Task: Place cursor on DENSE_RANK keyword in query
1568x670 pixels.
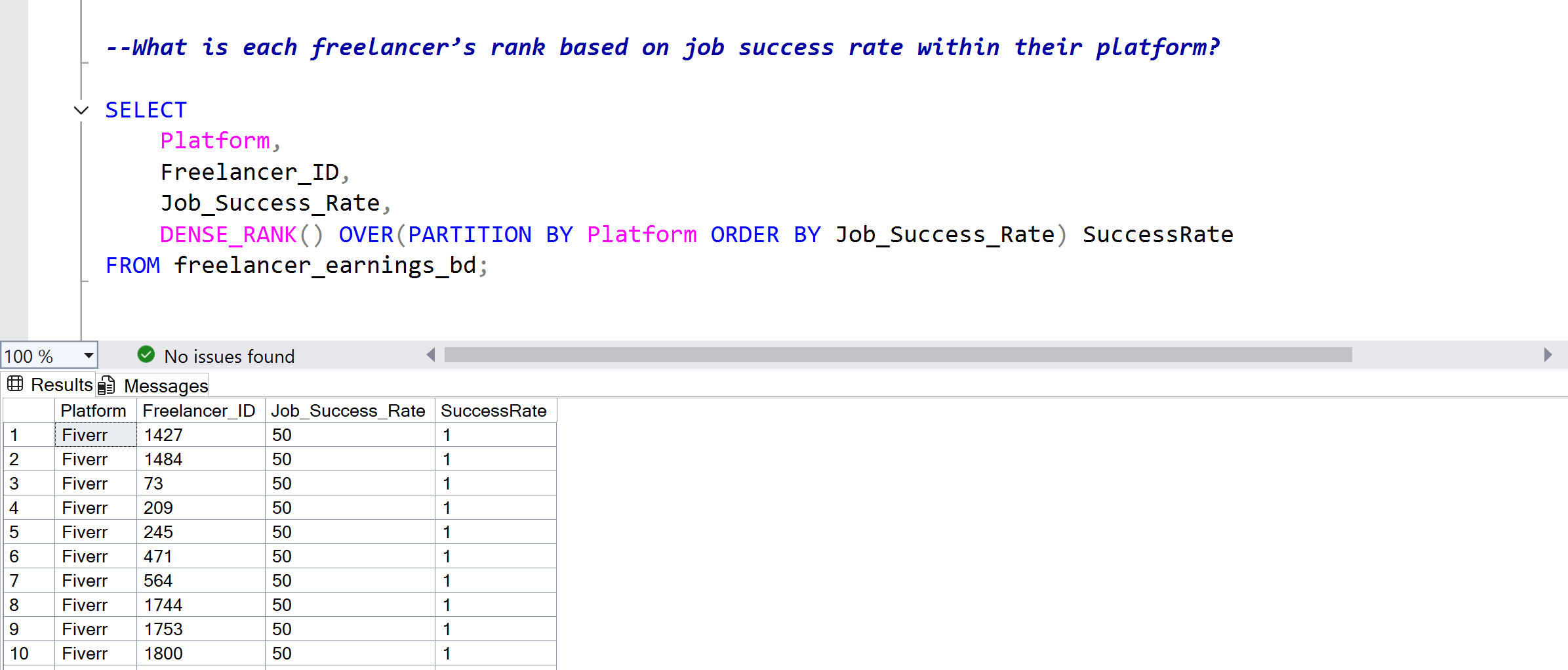Action: point(228,235)
